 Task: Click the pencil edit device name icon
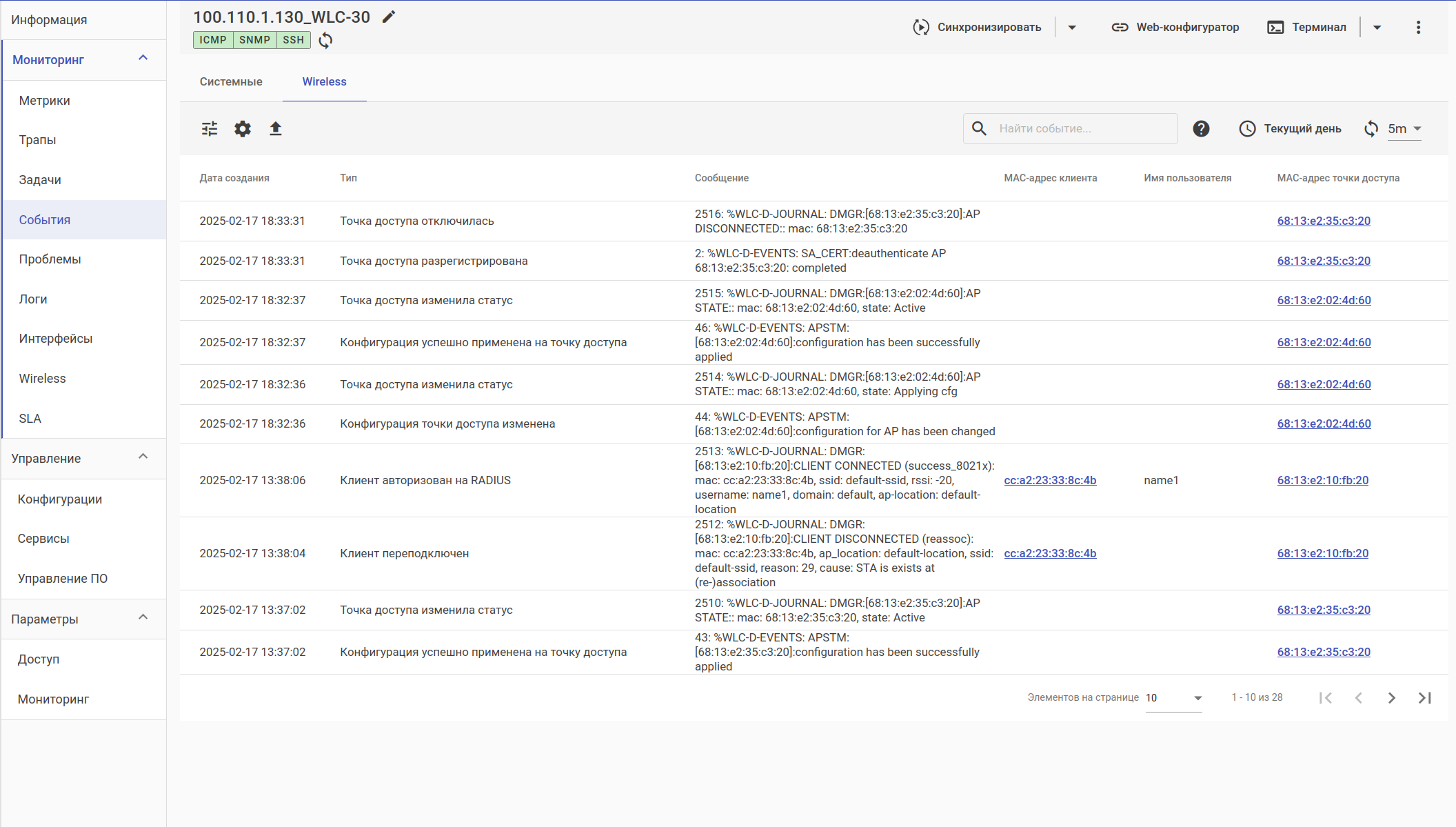[x=389, y=17]
